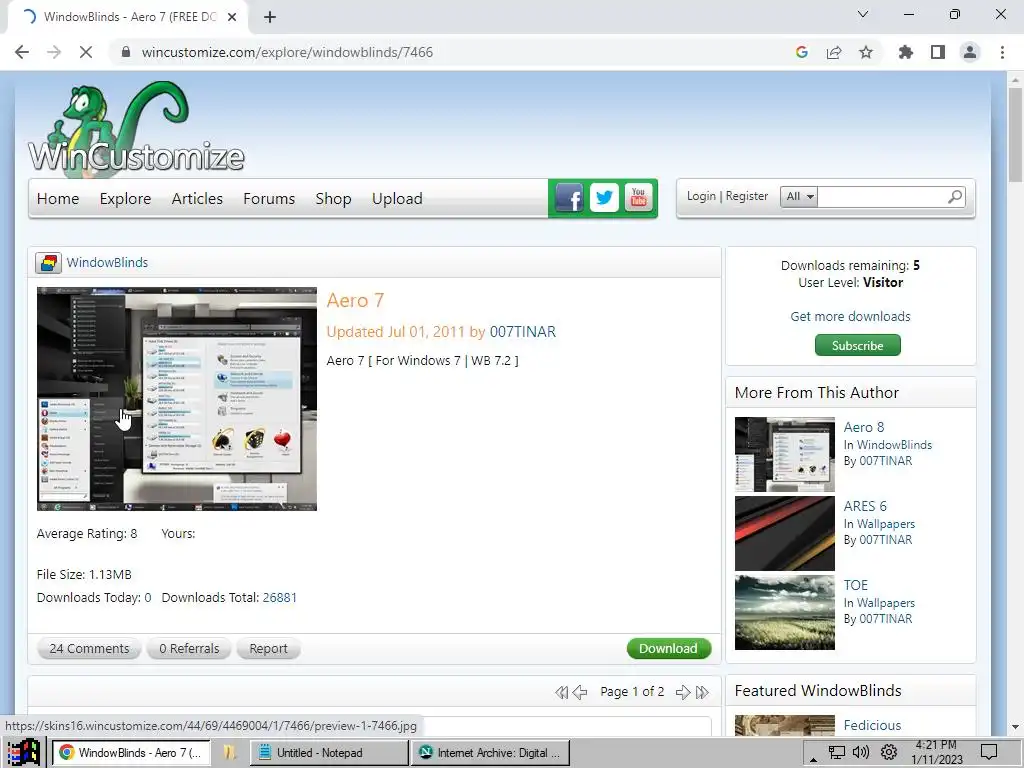Click the downloads total 26881 link
Image resolution: width=1024 pixels, height=768 pixels.
click(x=280, y=598)
